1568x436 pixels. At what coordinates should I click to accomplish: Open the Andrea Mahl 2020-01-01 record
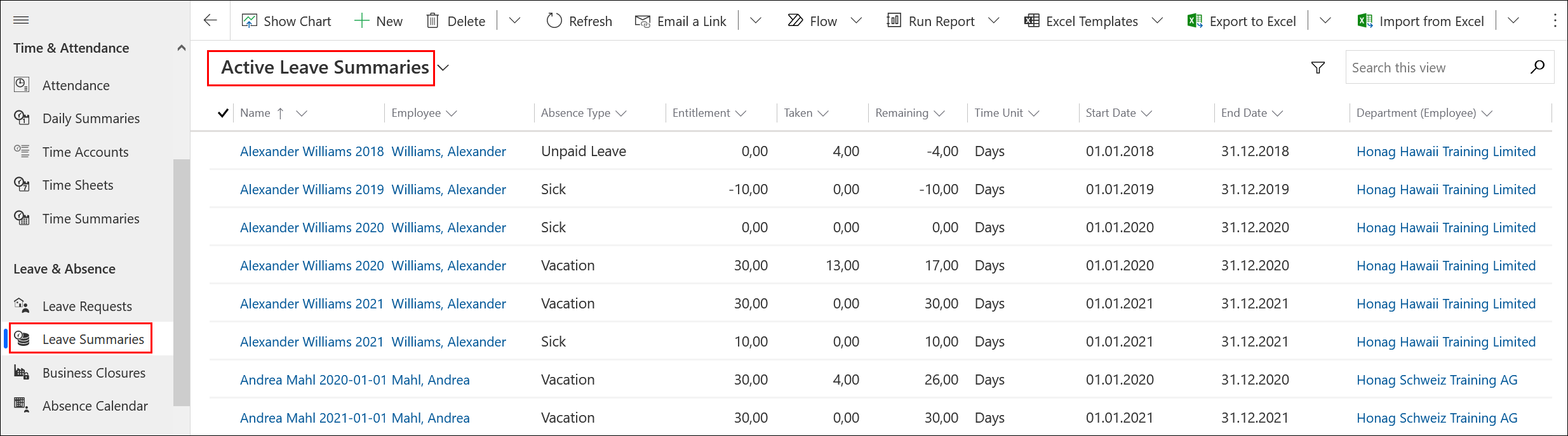pyautogui.click(x=313, y=380)
